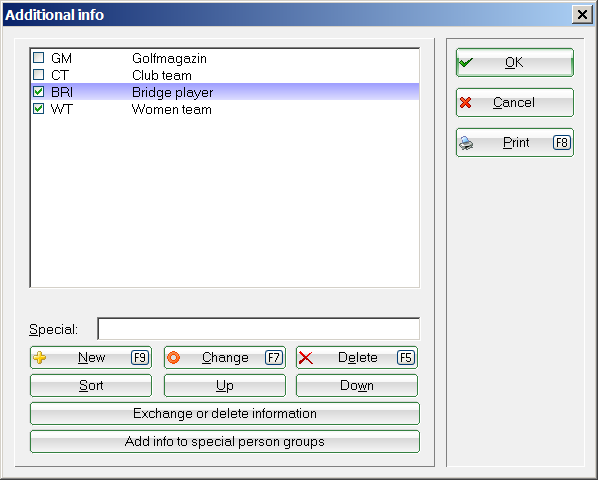
Task: Click Add info to special person groups
Action: point(225,441)
